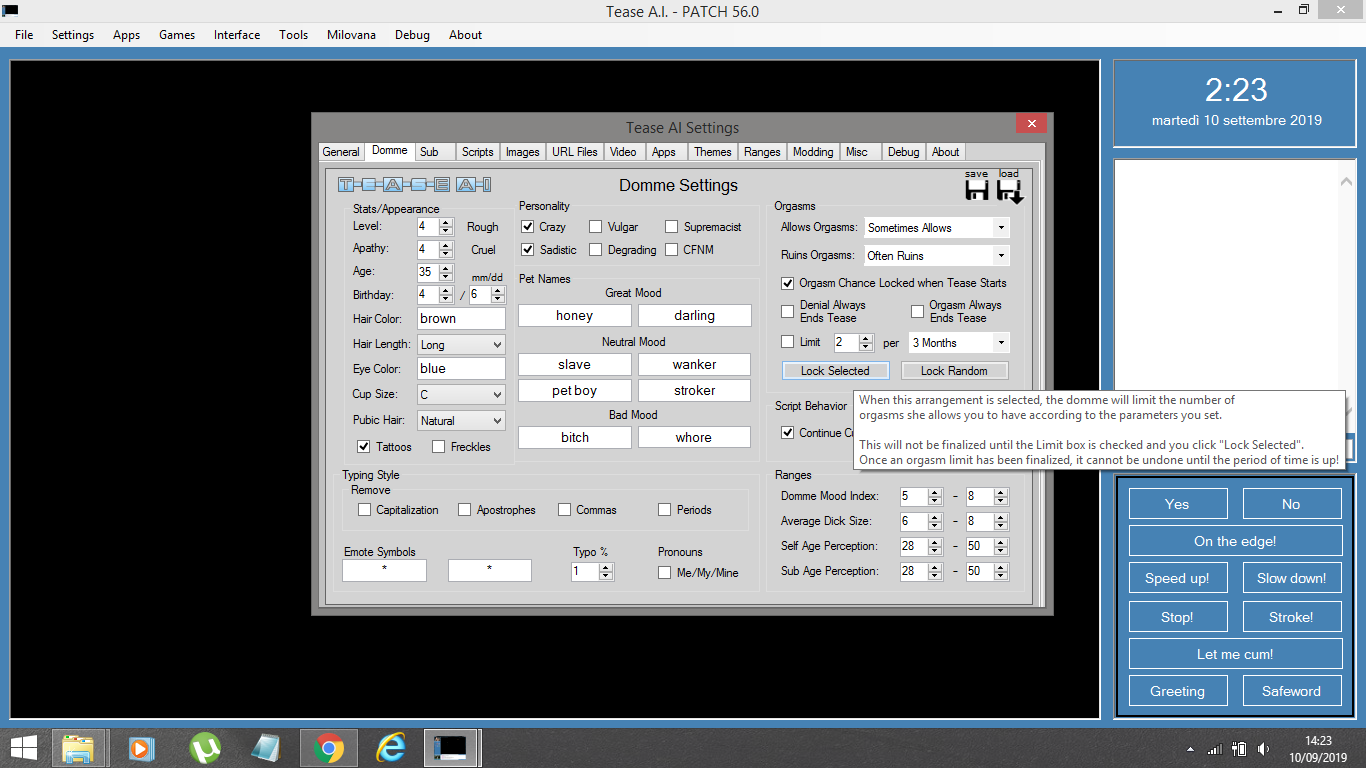
Task: Open the Modding tab
Action: point(813,152)
